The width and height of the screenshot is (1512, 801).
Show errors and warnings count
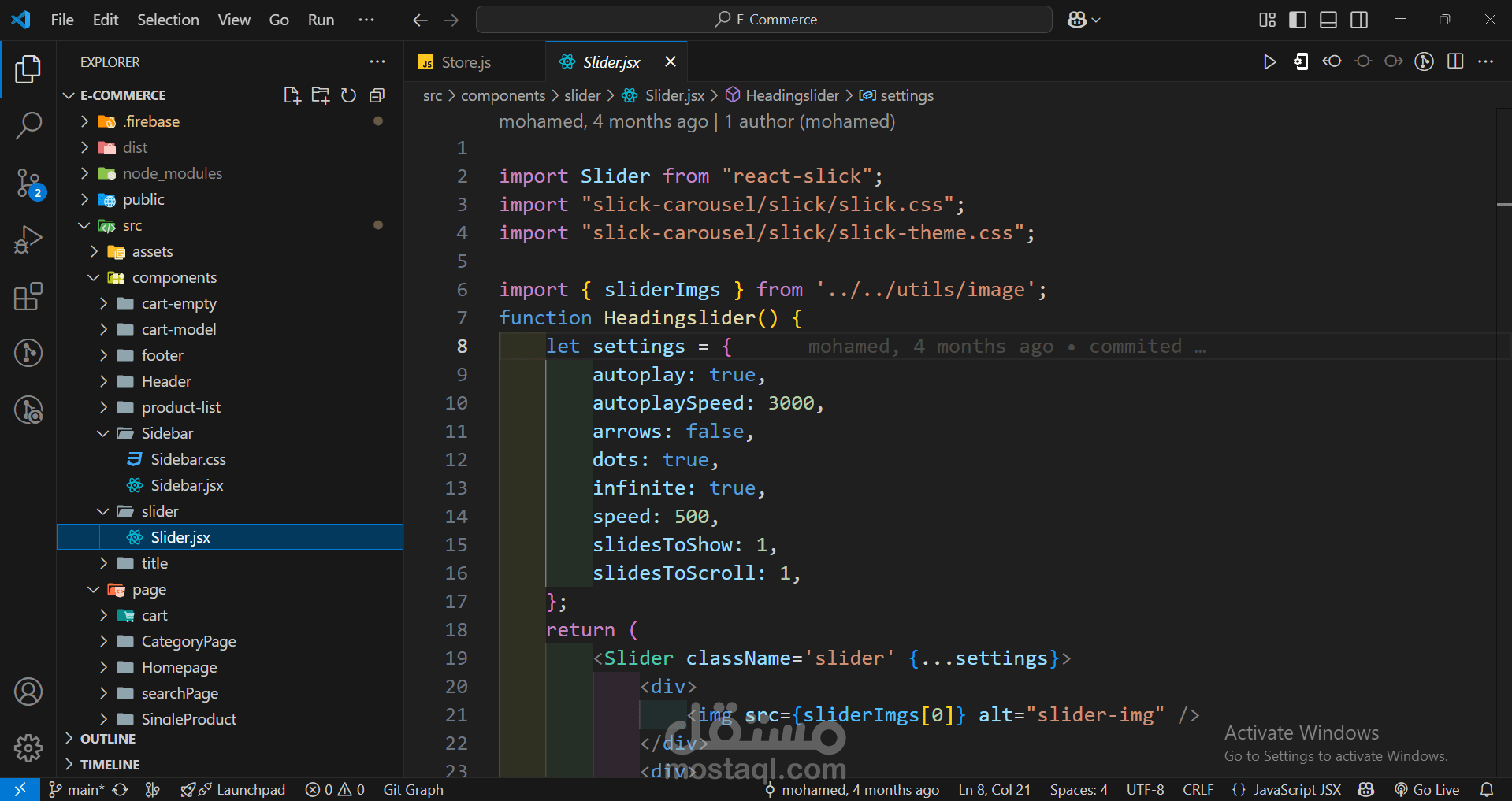pyautogui.click(x=335, y=789)
